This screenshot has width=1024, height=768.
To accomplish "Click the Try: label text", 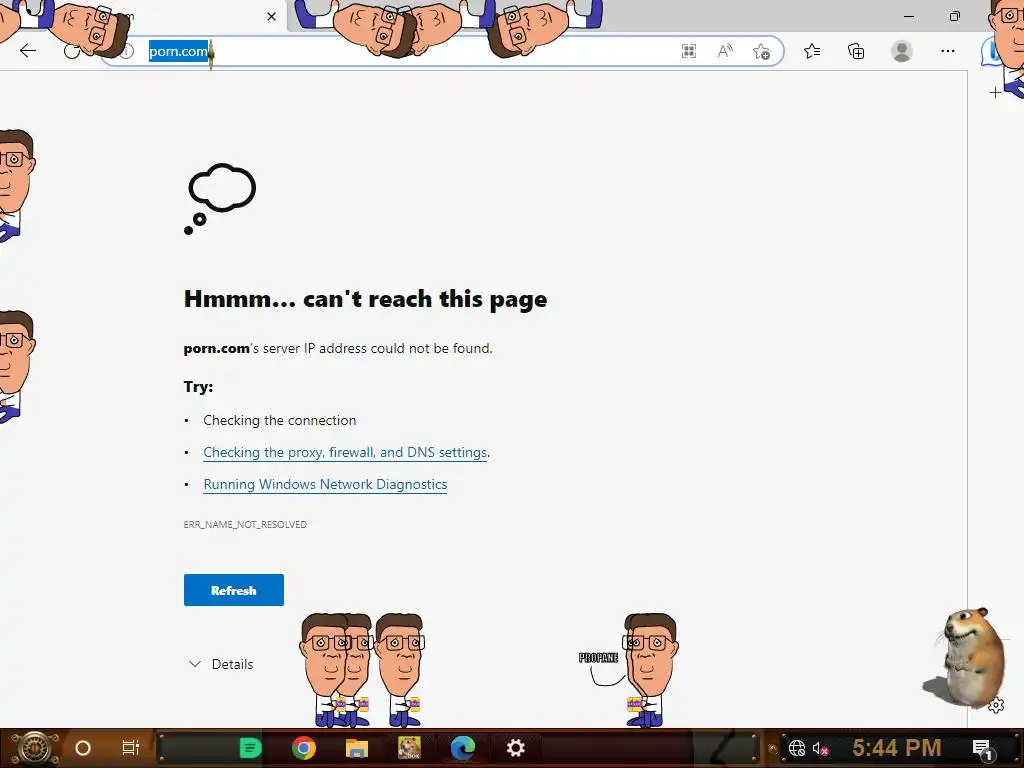I will tap(198, 387).
